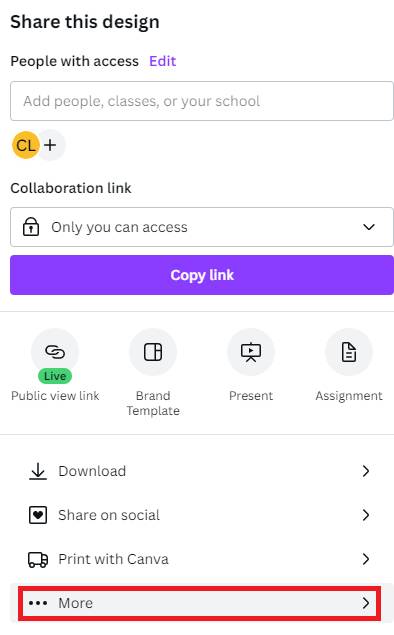The image size is (394, 635).
Task: Open the More menu item
Action: point(199,603)
